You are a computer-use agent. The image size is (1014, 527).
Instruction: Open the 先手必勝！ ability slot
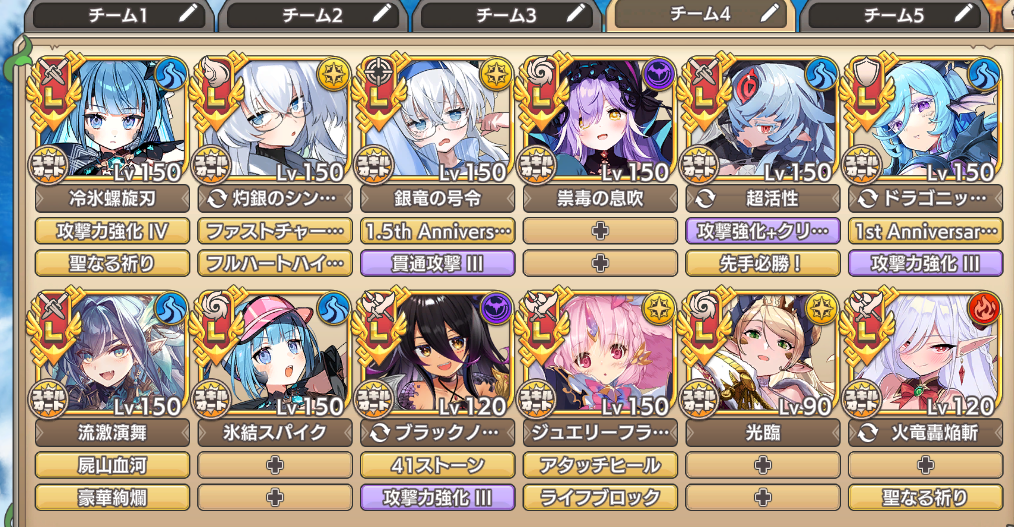click(763, 264)
